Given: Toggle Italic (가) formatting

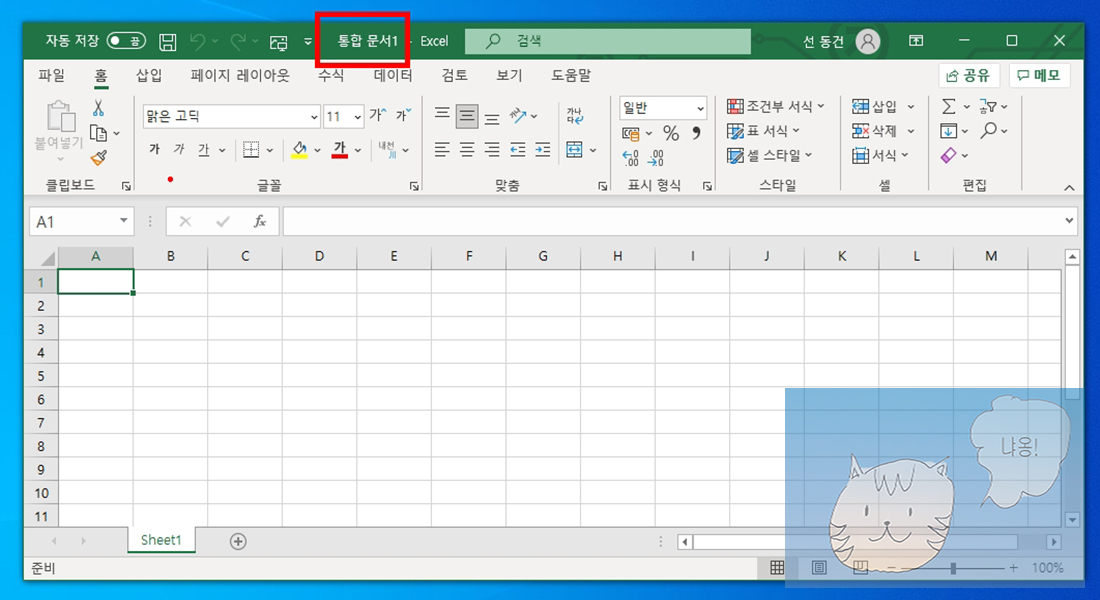Looking at the screenshot, I should click(179, 149).
